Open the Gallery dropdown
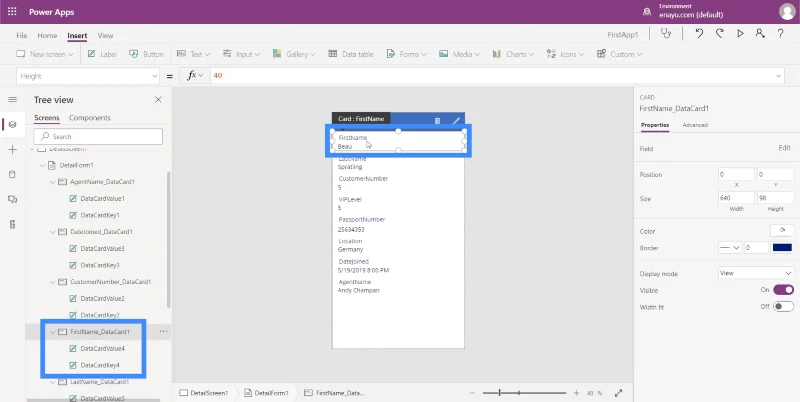Screen dimensions: 800x402 coord(294,54)
